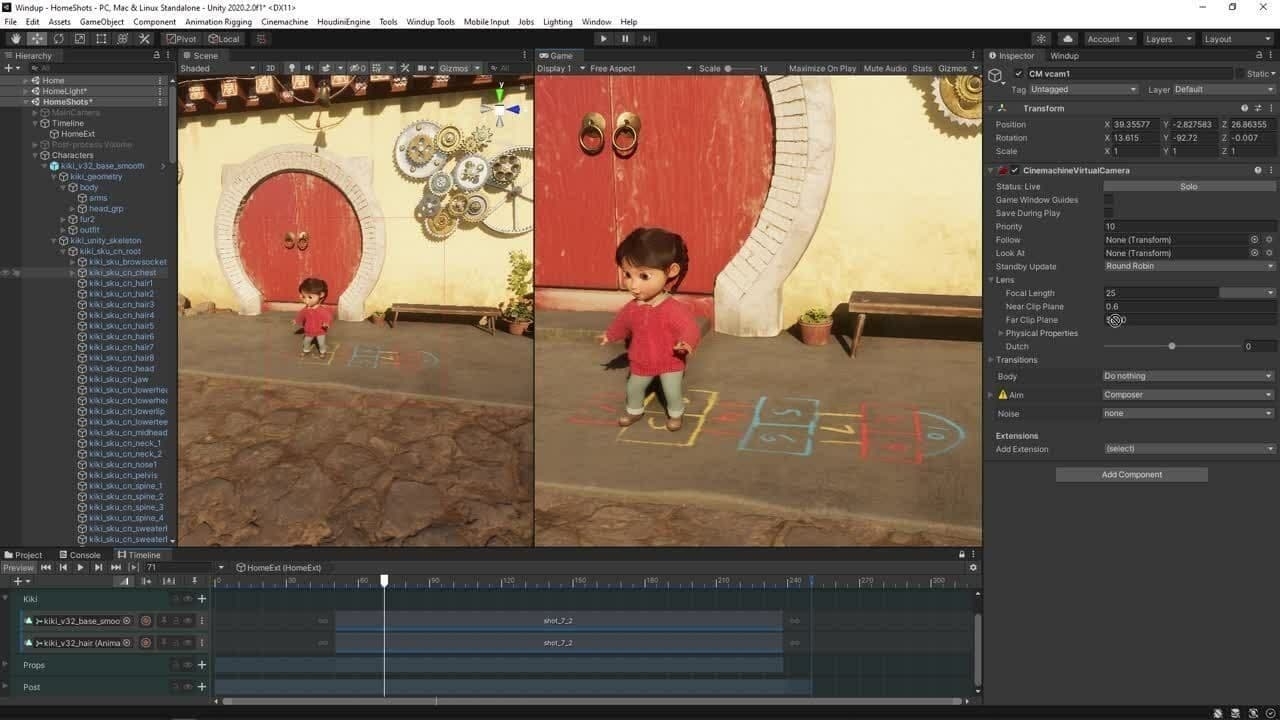Enable Save During Play checkbox
The image size is (1280, 720).
pyautogui.click(x=1108, y=212)
